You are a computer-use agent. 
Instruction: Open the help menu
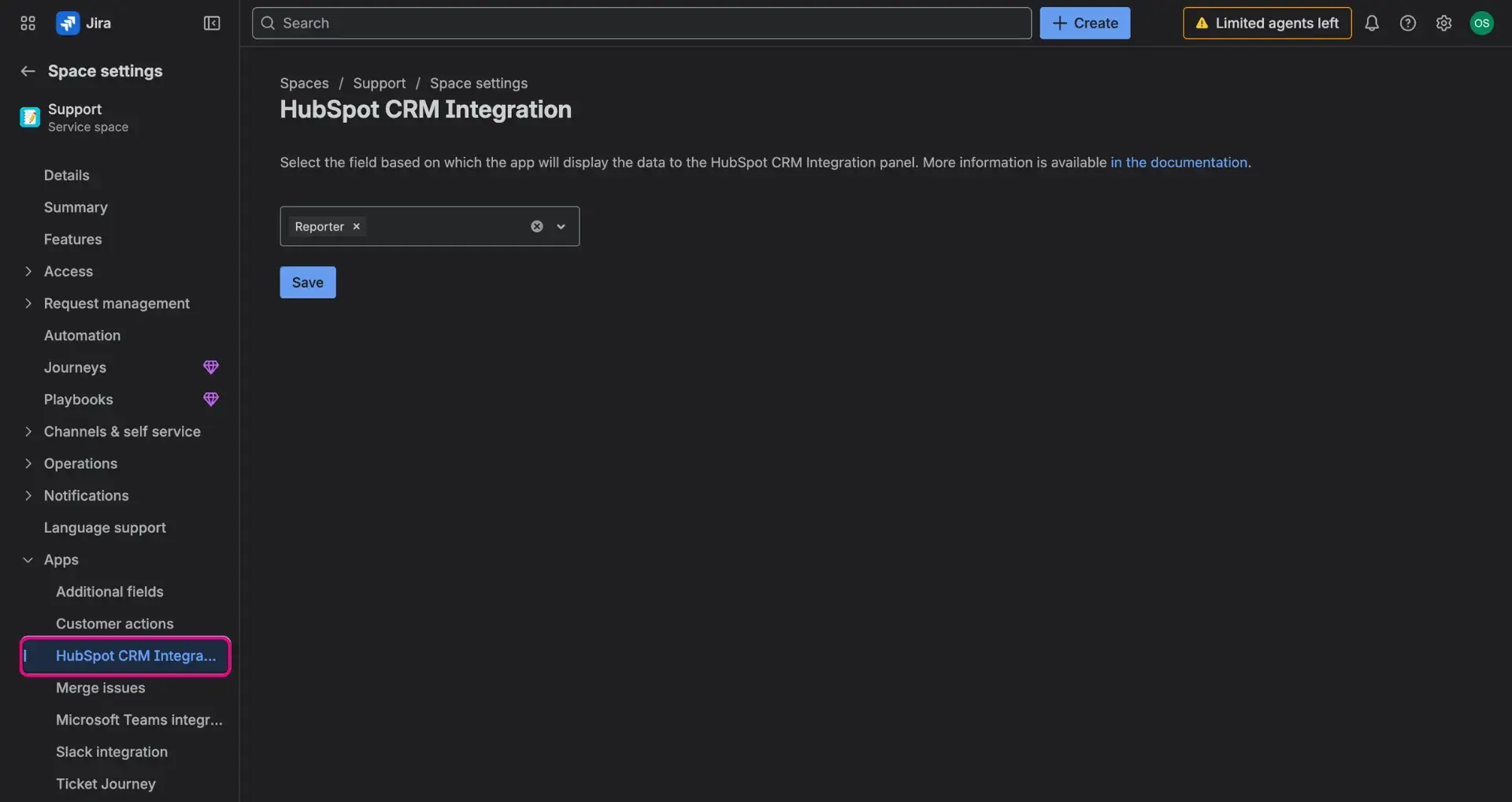[1408, 23]
